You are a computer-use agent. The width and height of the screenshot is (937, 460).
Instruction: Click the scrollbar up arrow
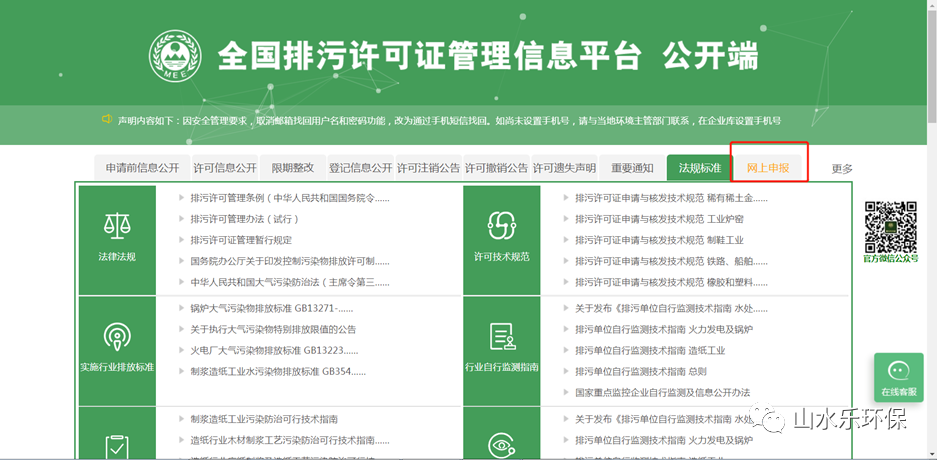(932, 4)
